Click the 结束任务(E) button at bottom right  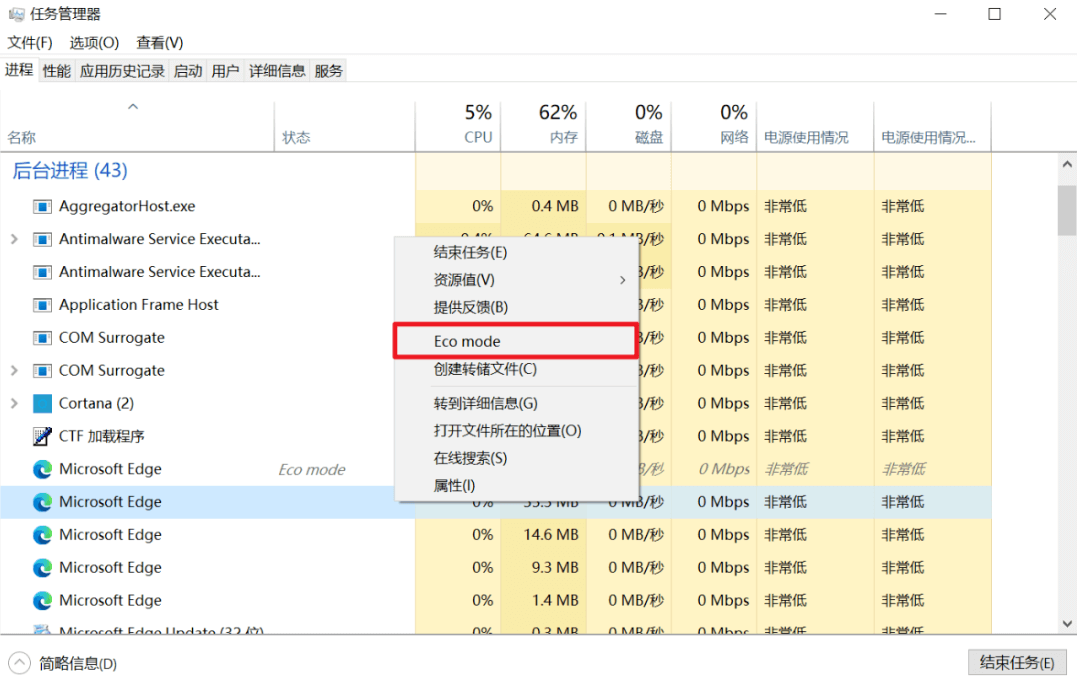point(1017,662)
